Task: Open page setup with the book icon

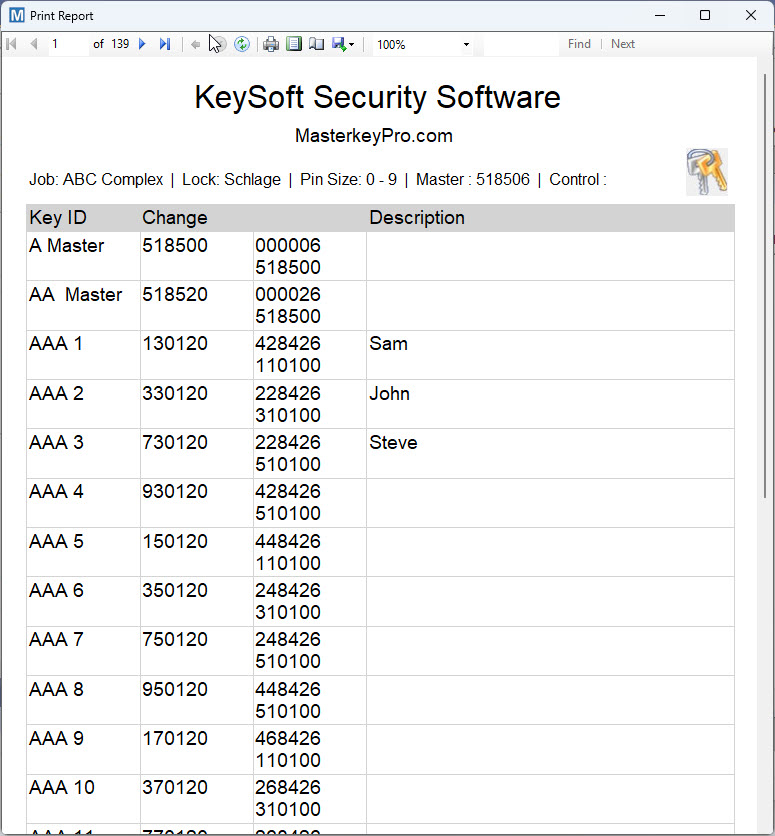Action: [315, 43]
